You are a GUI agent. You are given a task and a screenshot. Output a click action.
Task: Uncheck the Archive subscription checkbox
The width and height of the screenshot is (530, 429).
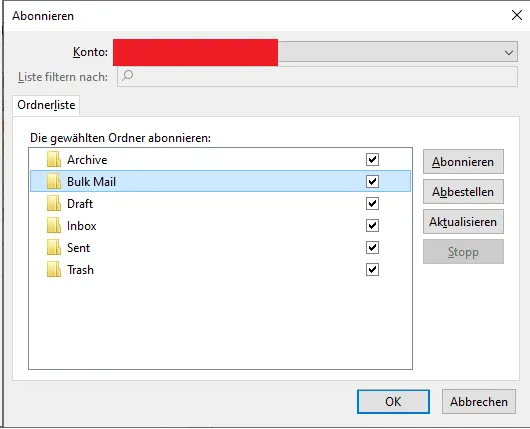coord(372,160)
